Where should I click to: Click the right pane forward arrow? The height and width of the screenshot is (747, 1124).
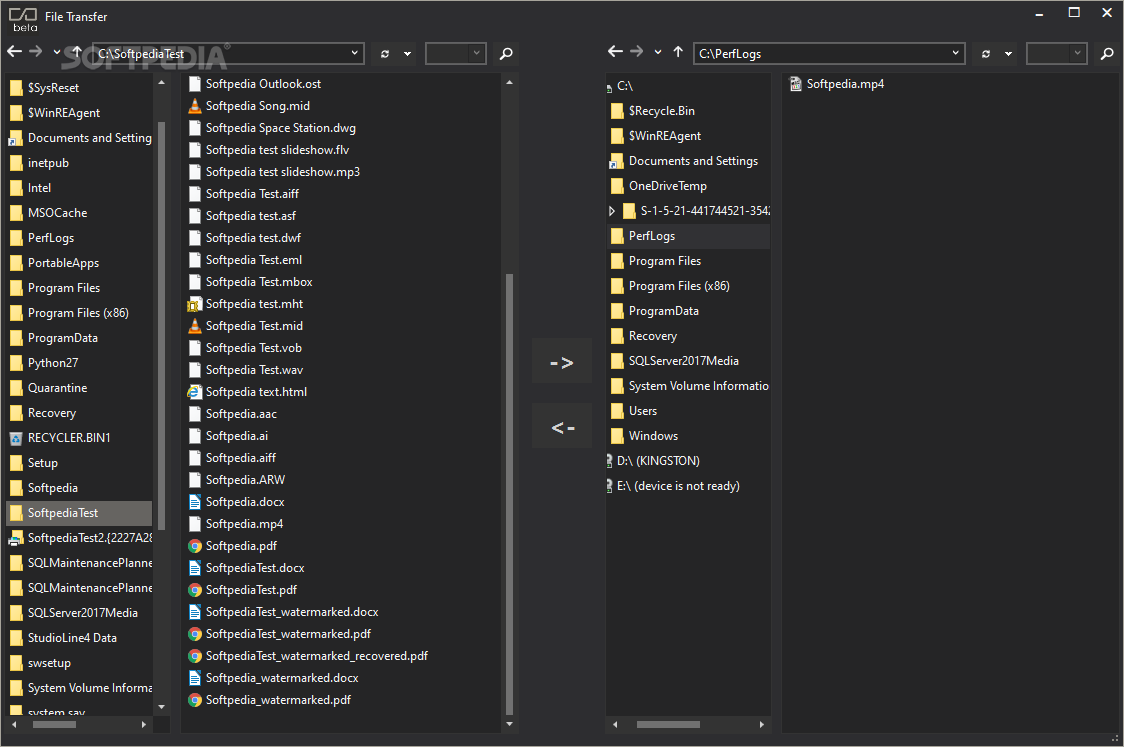tap(636, 52)
